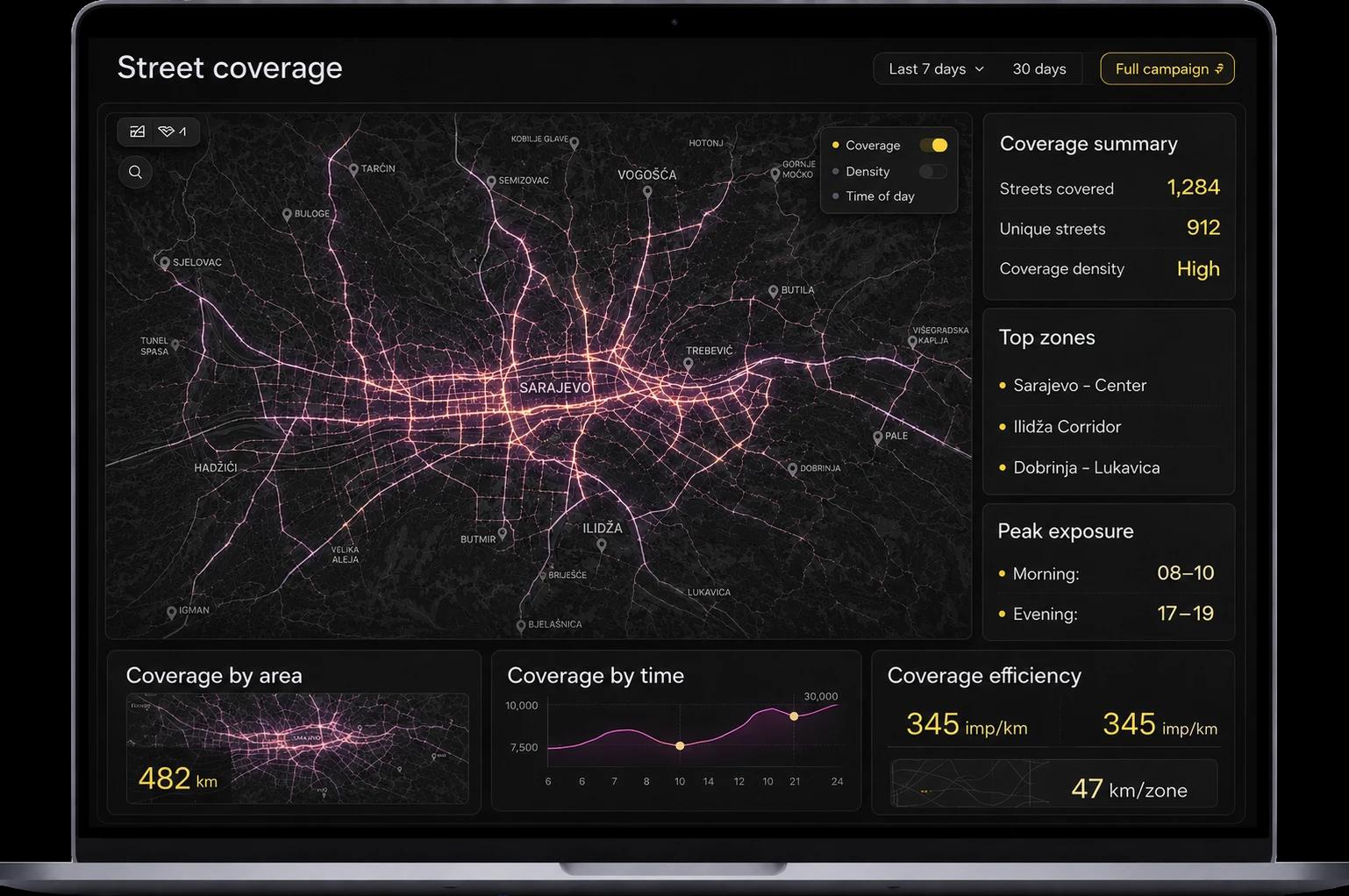Switch to the 30 days range

[x=1039, y=68]
